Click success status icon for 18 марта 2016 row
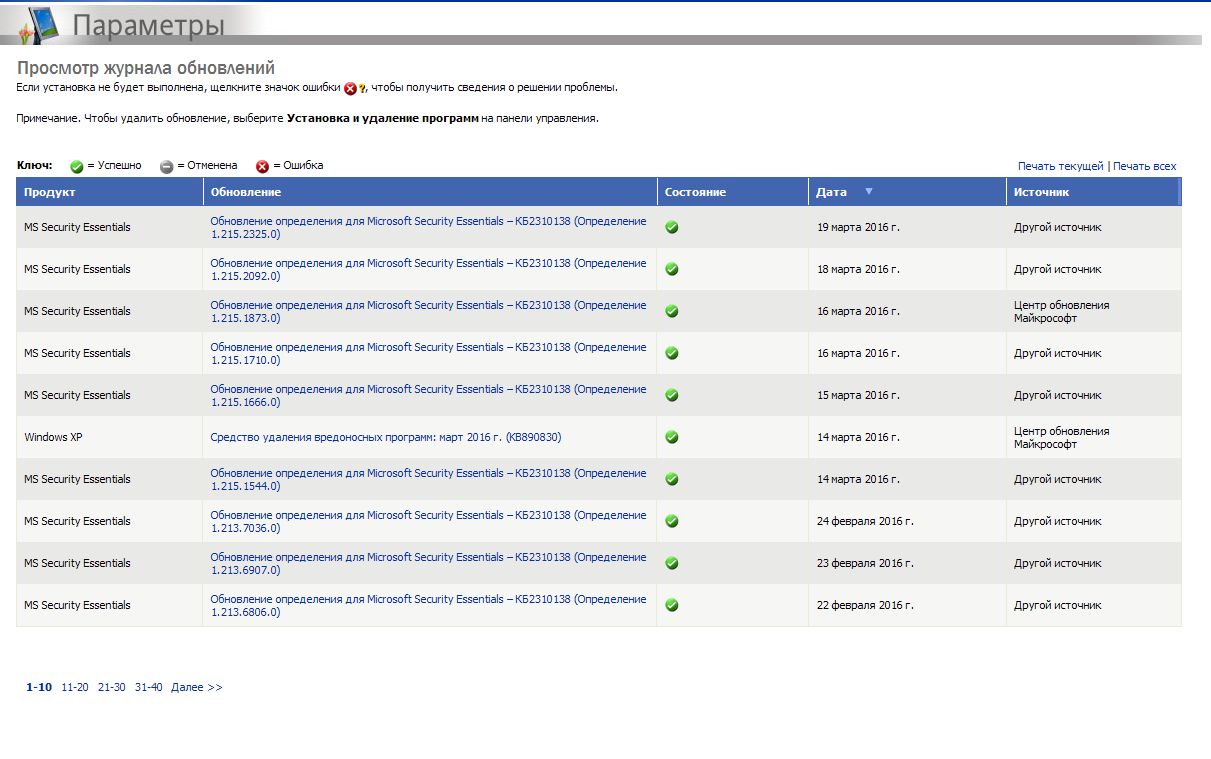 (x=672, y=269)
